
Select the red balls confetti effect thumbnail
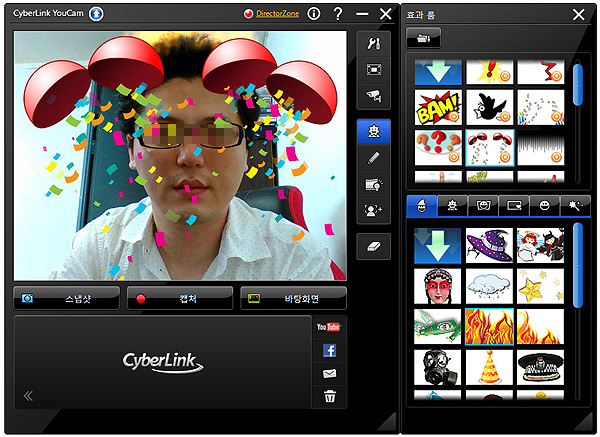click(x=489, y=148)
